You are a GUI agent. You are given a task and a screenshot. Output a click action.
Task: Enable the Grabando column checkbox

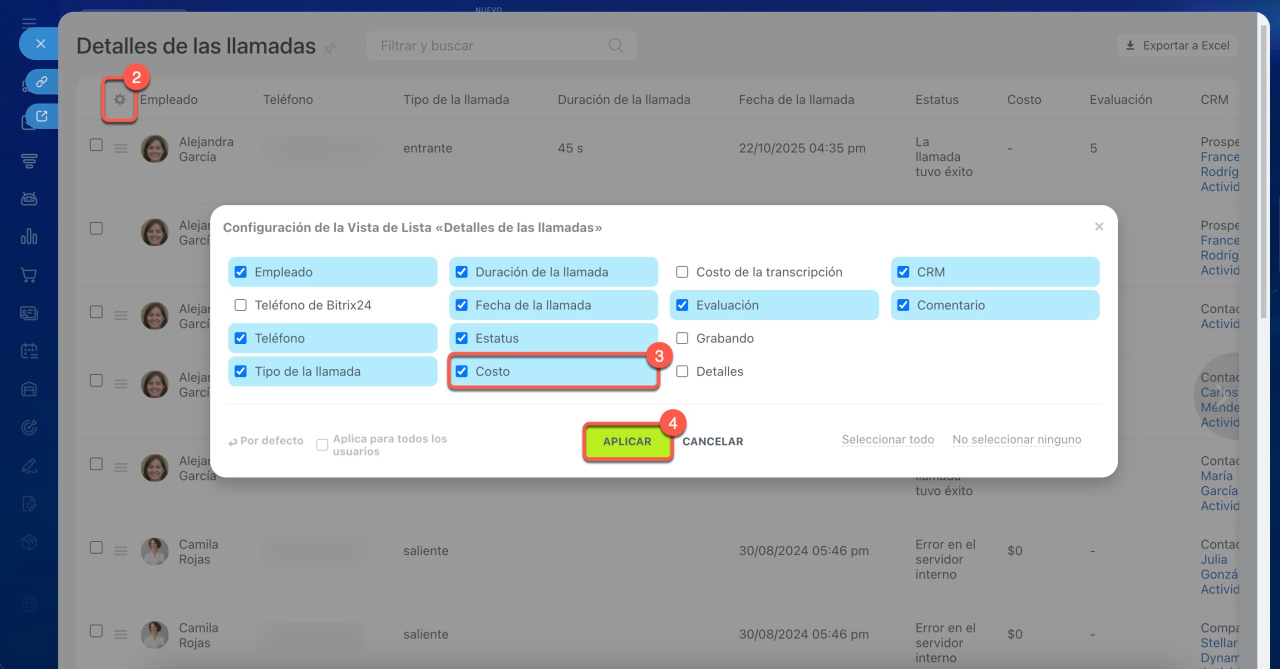(x=682, y=338)
